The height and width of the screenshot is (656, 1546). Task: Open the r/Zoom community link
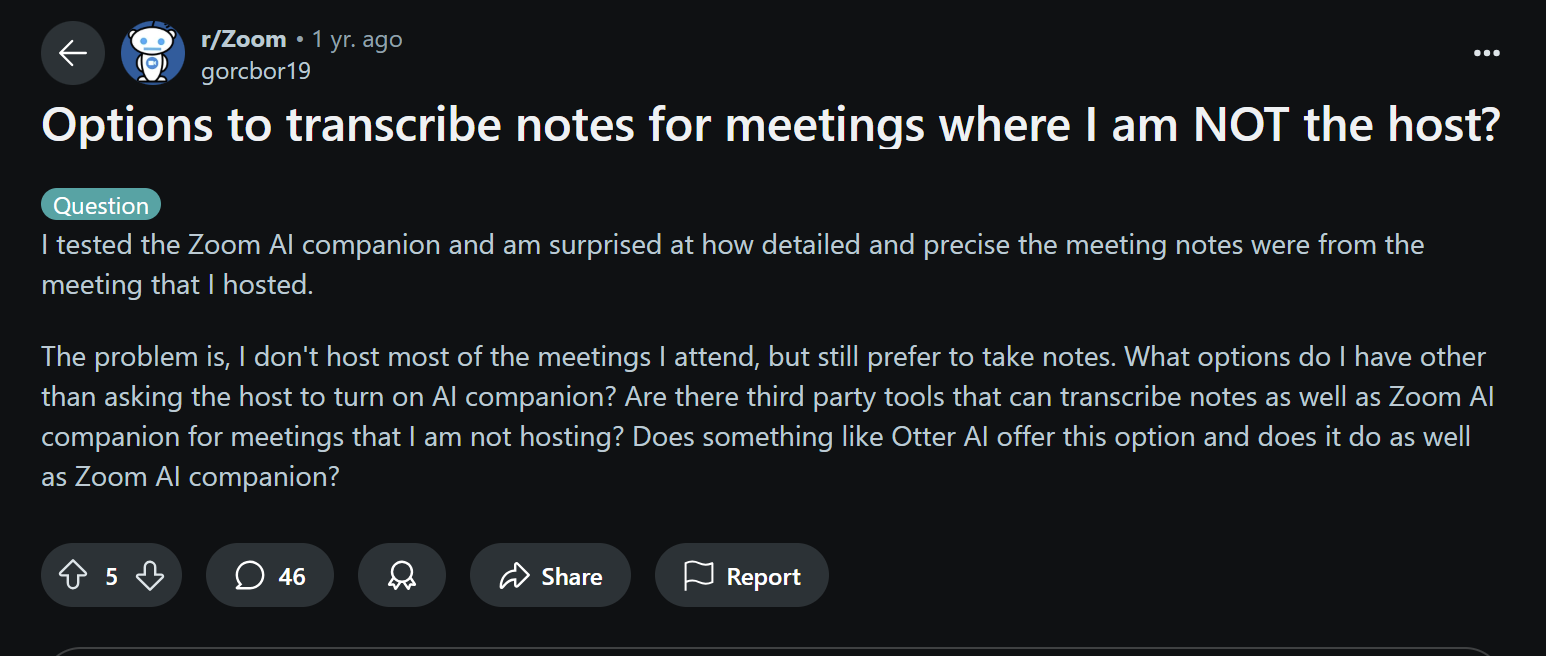tap(244, 40)
